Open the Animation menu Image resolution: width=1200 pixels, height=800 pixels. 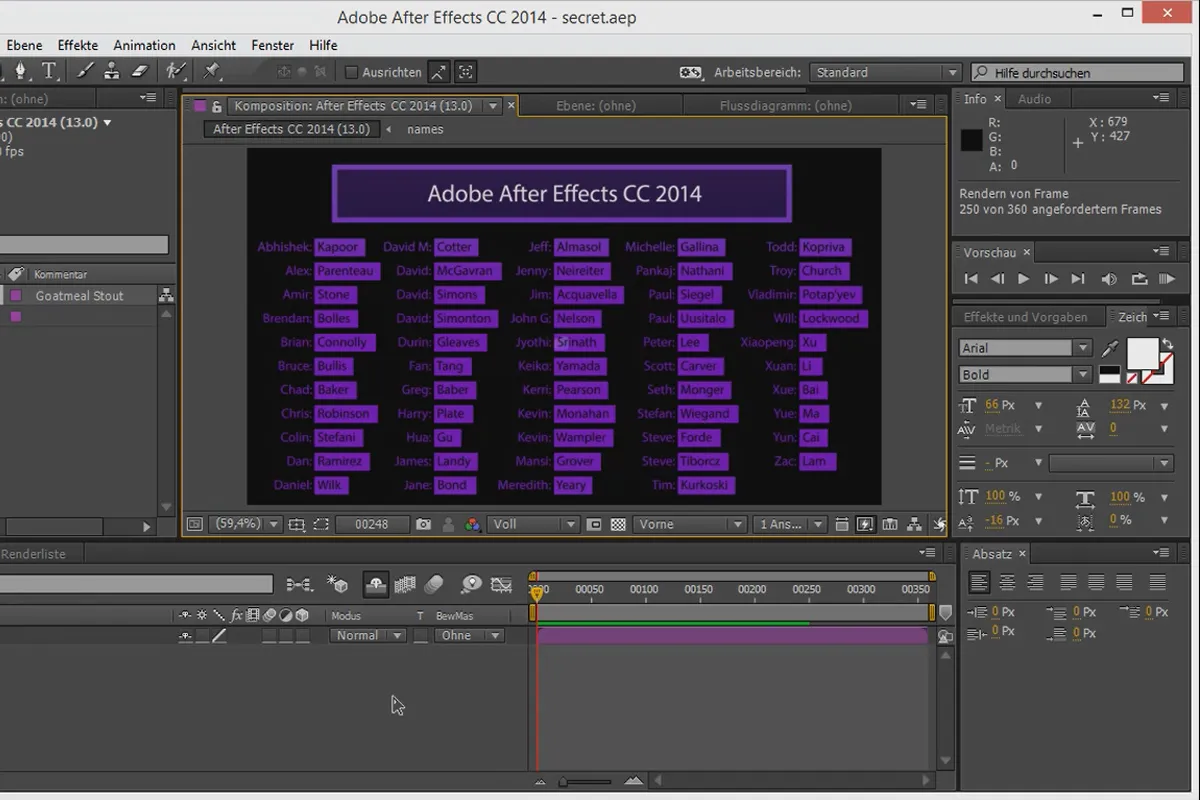click(144, 45)
